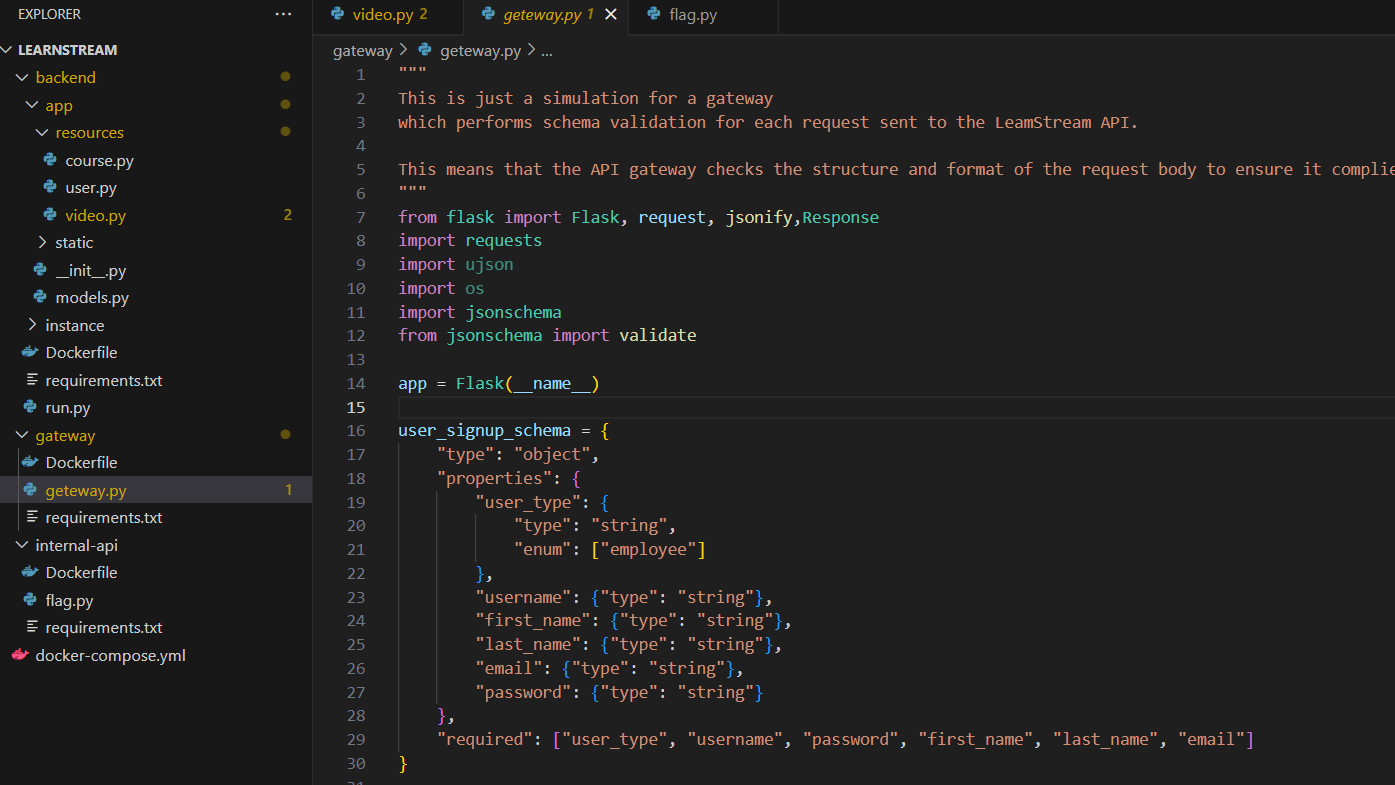Expand the instance folder
The image size is (1395, 785).
coord(33,325)
